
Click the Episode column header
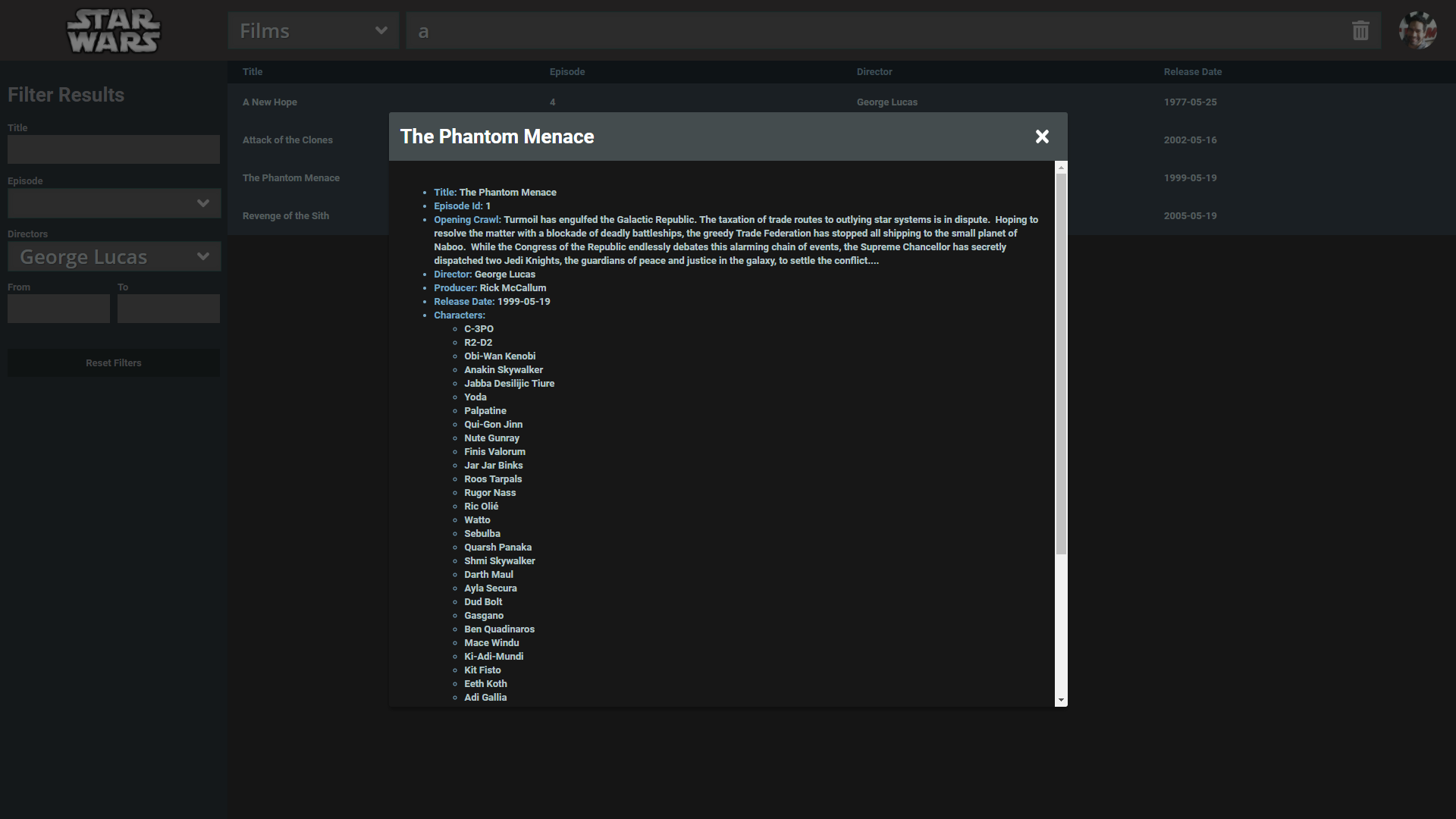[x=566, y=72]
